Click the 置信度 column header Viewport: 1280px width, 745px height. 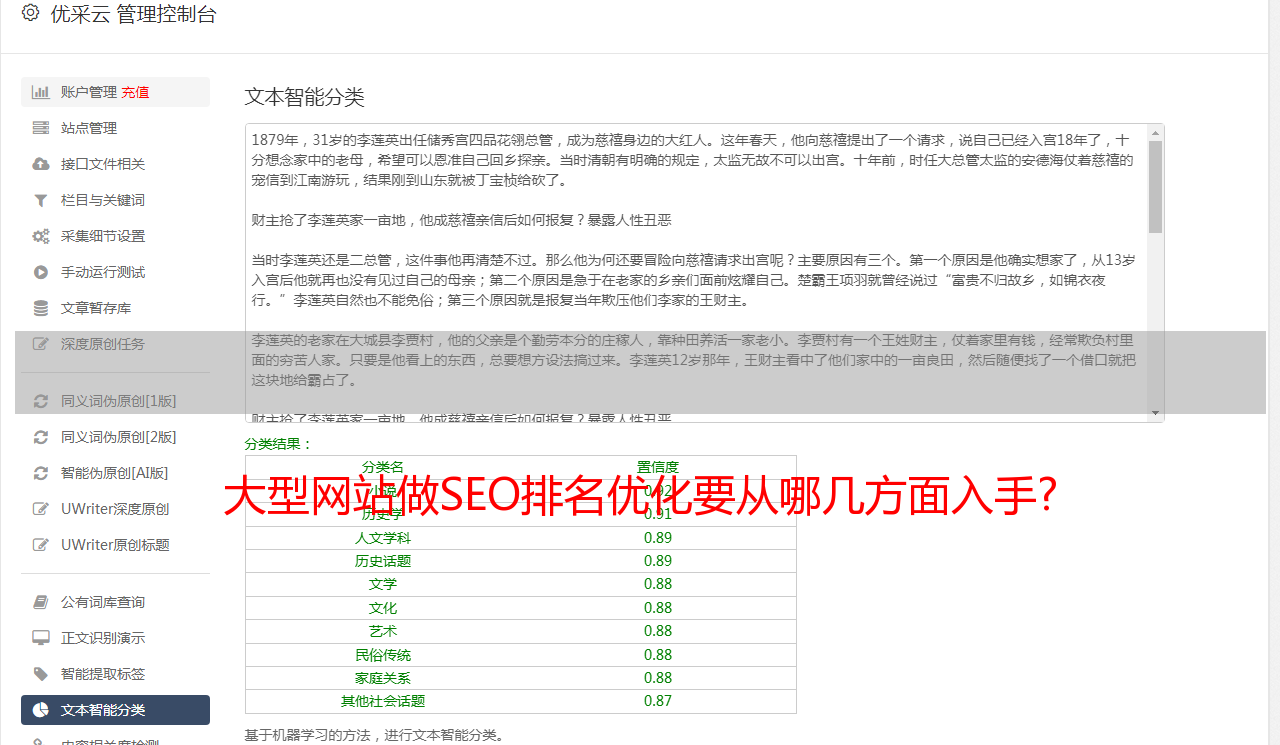(x=658, y=467)
